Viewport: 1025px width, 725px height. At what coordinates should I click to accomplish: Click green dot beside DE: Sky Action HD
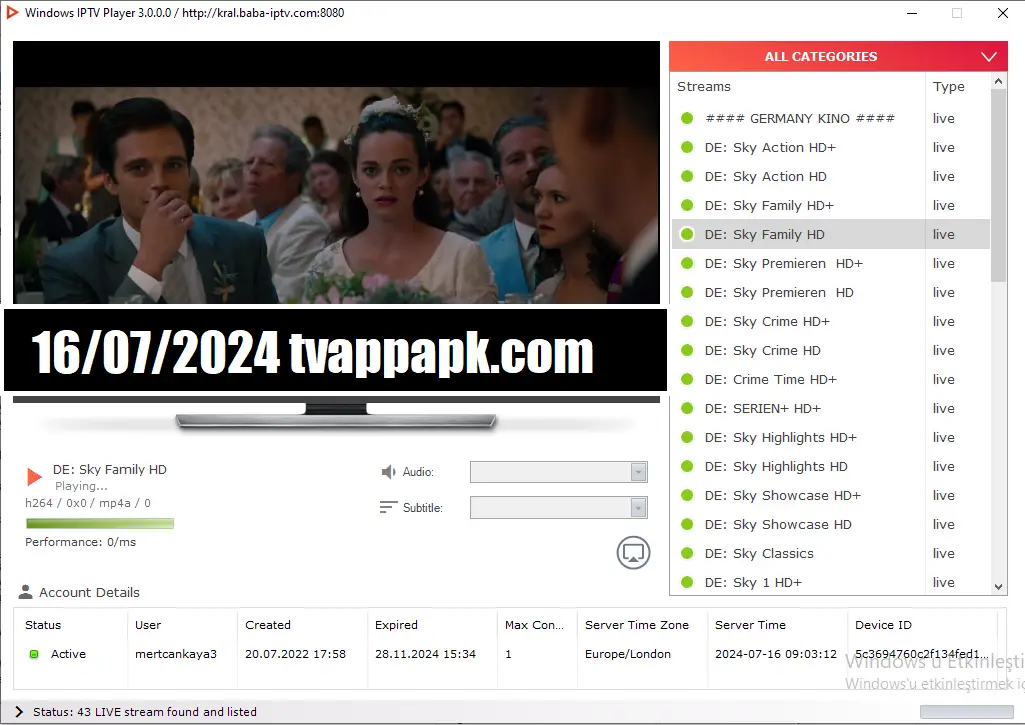pyautogui.click(x=687, y=177)
